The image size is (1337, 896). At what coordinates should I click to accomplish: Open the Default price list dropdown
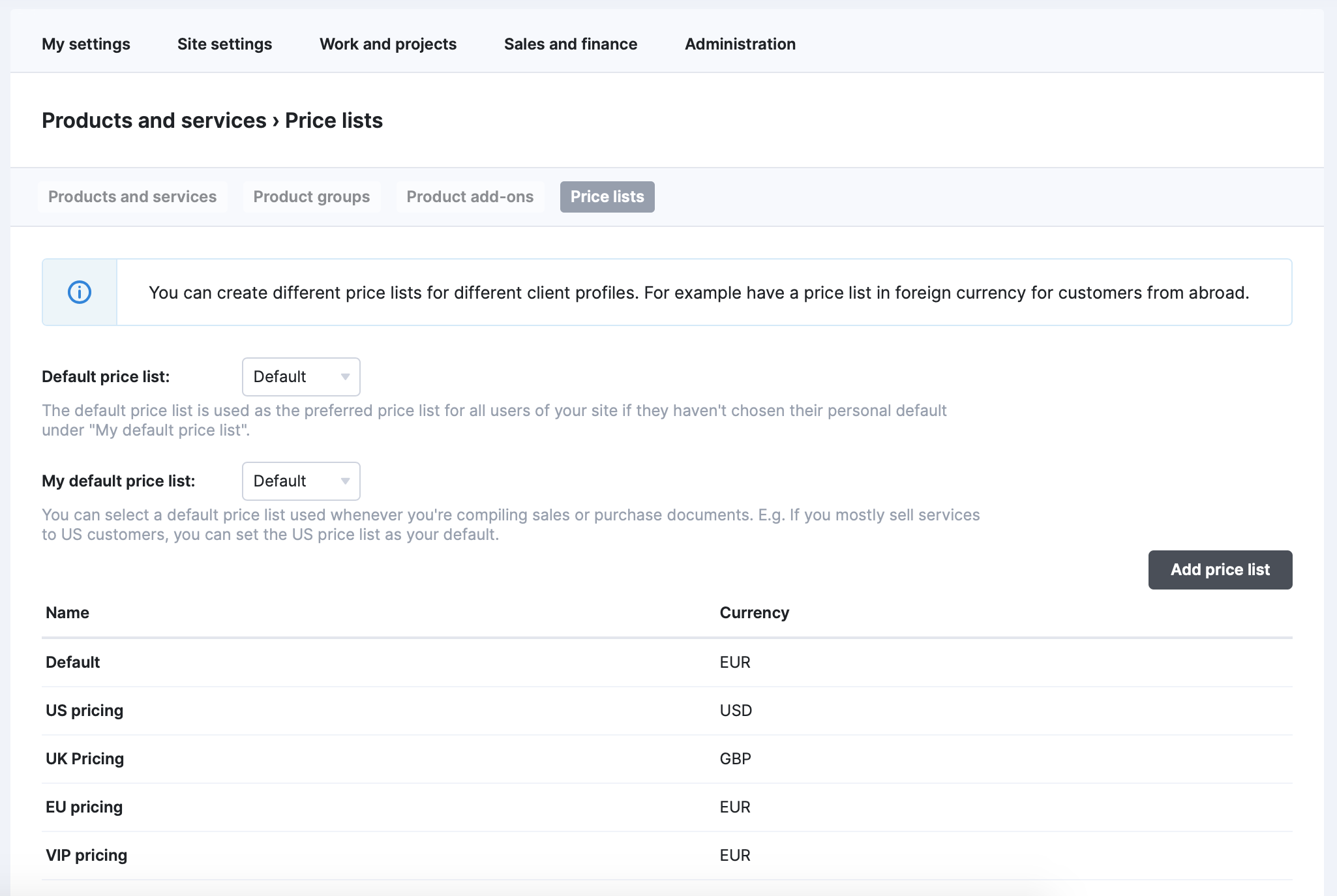(x=301, y=377)
